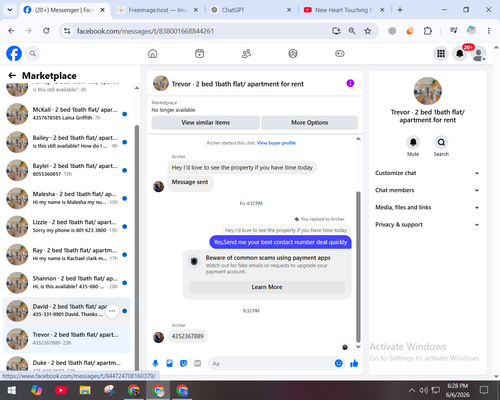Viewport: 500px width, 400px height.
Task: Open McKall conversation in the list
Action: pyautogui.click(x=67, y=114)
